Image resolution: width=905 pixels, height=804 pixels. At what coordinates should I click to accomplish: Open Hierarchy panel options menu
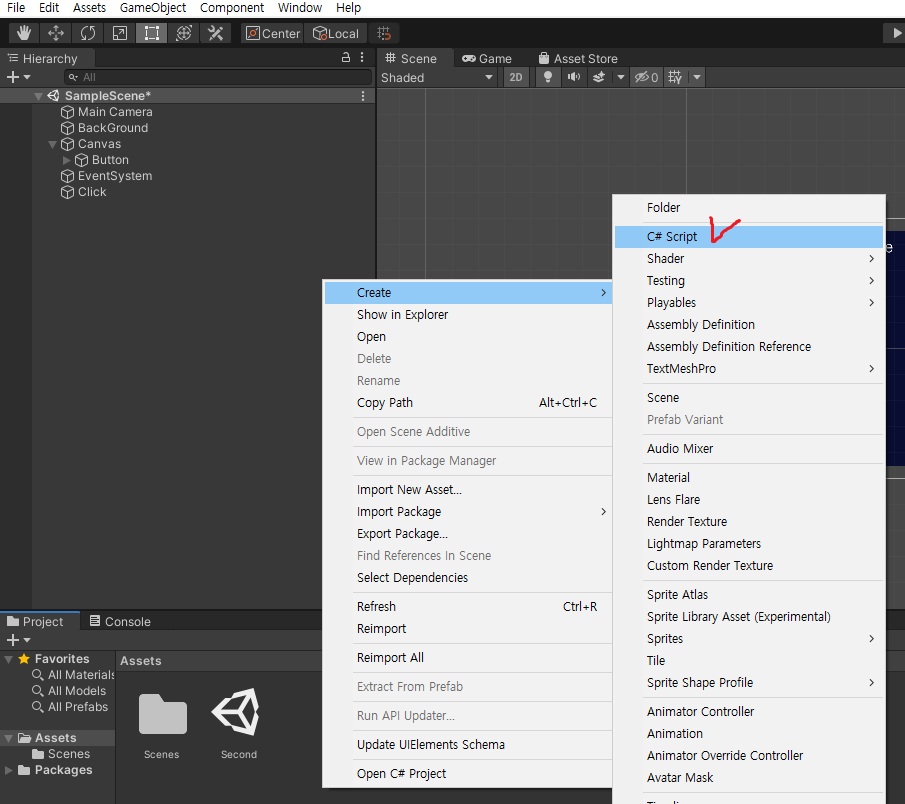click(362, 57)
